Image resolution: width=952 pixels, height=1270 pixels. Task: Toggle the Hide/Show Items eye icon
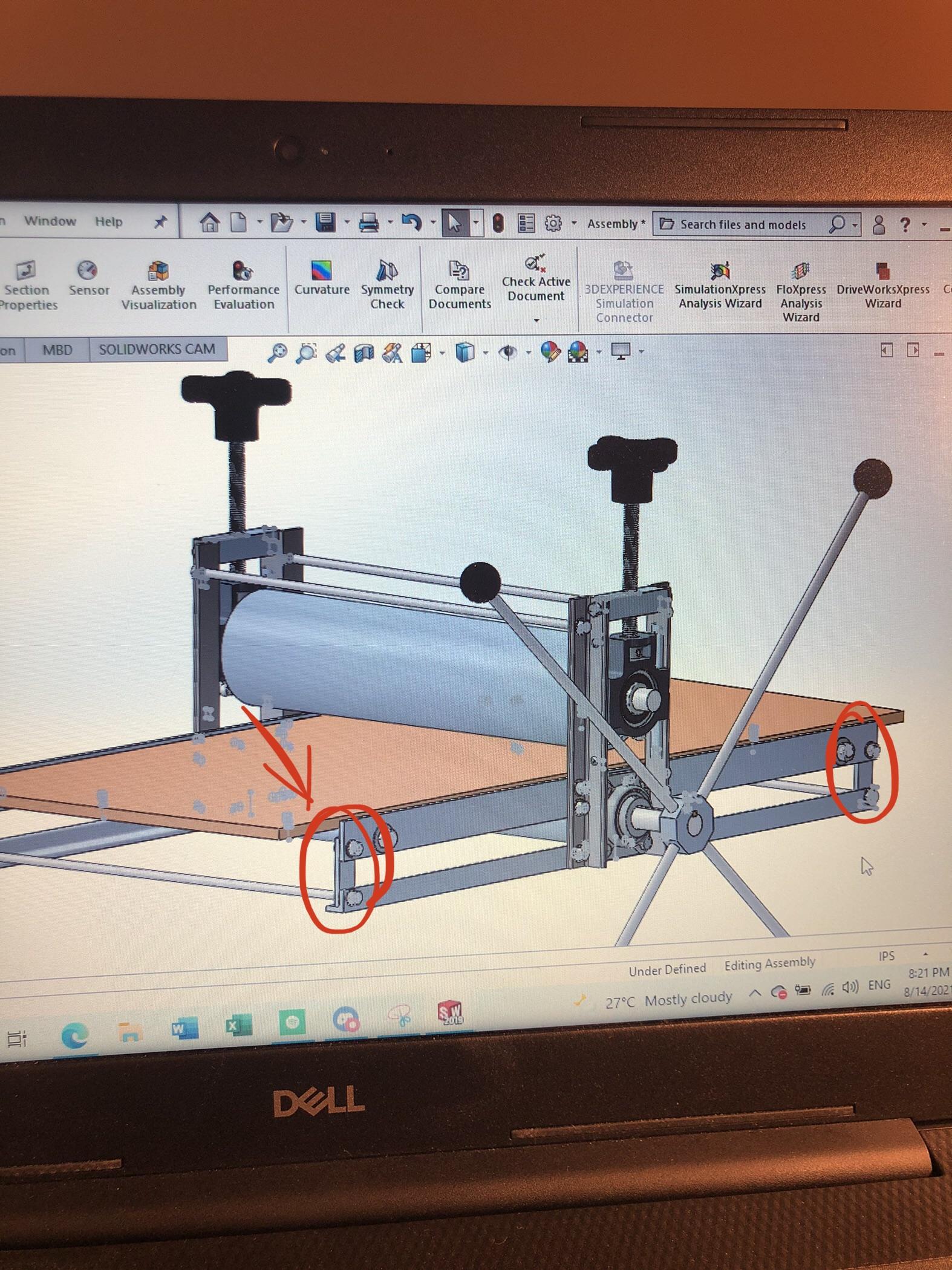[509, 352]
